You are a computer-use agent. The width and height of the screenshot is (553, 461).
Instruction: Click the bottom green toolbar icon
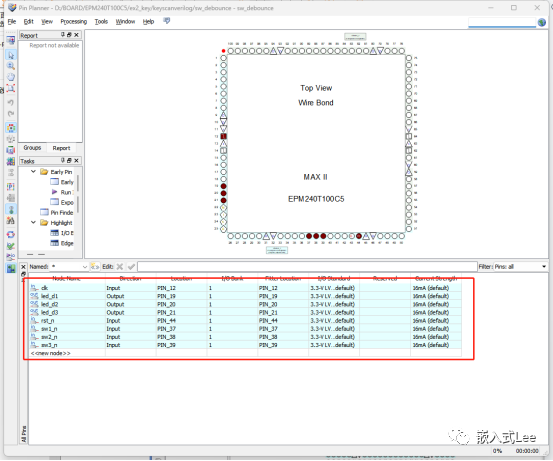click(x=11, y=269)
